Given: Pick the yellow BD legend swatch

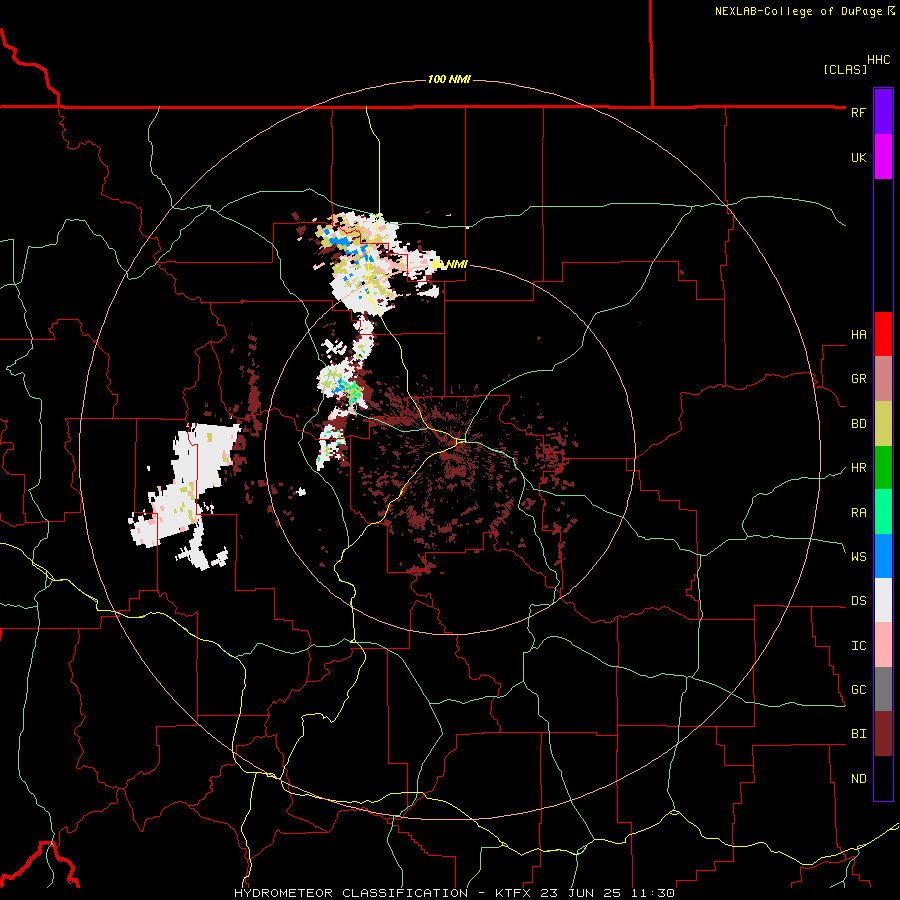Looking at the screenshot, I should [883, 424].
